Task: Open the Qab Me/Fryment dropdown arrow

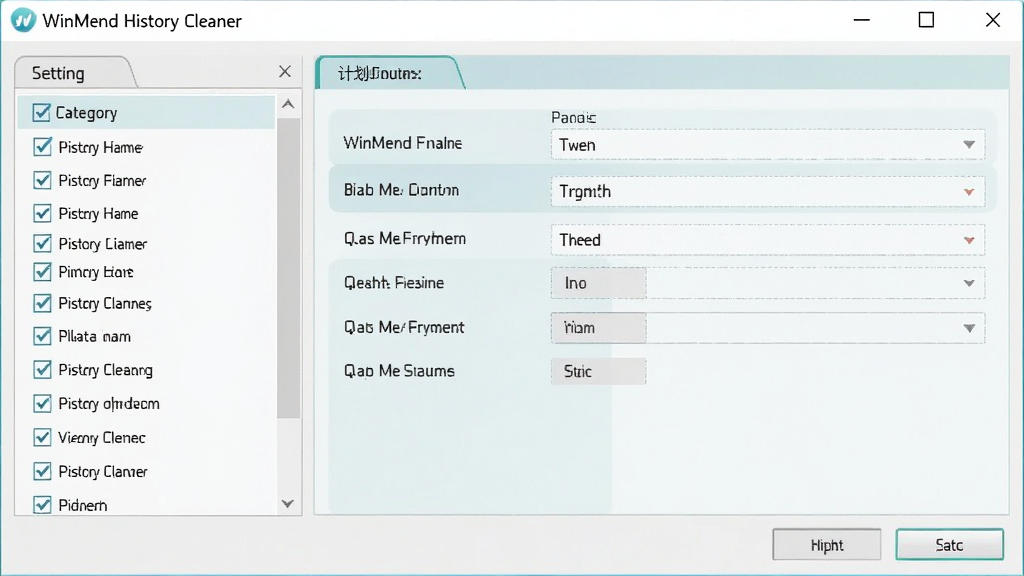Action: [969, 328]
